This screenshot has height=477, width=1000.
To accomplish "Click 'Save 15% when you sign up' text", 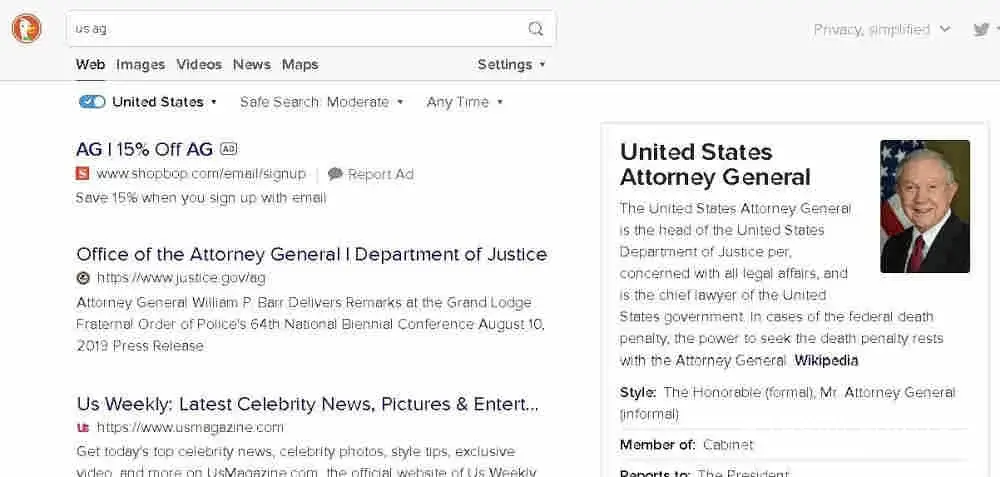I will coord(201,198).
